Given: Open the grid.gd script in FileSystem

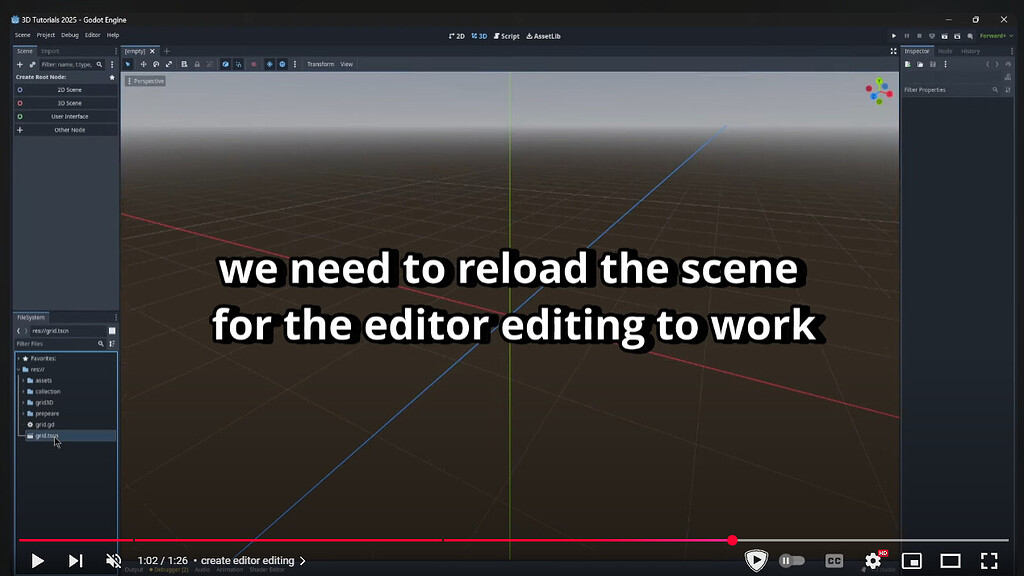Looking at the screenshot, I should [x=45, y=424].
